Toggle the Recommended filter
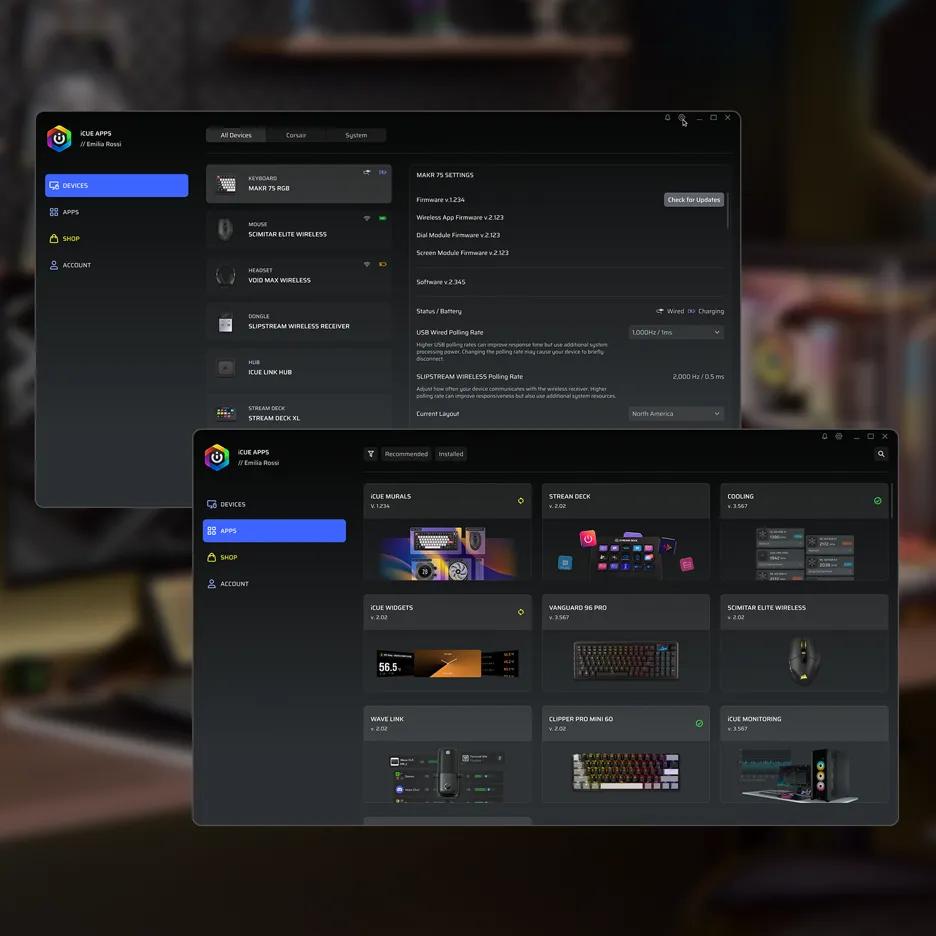 point(406,454)
